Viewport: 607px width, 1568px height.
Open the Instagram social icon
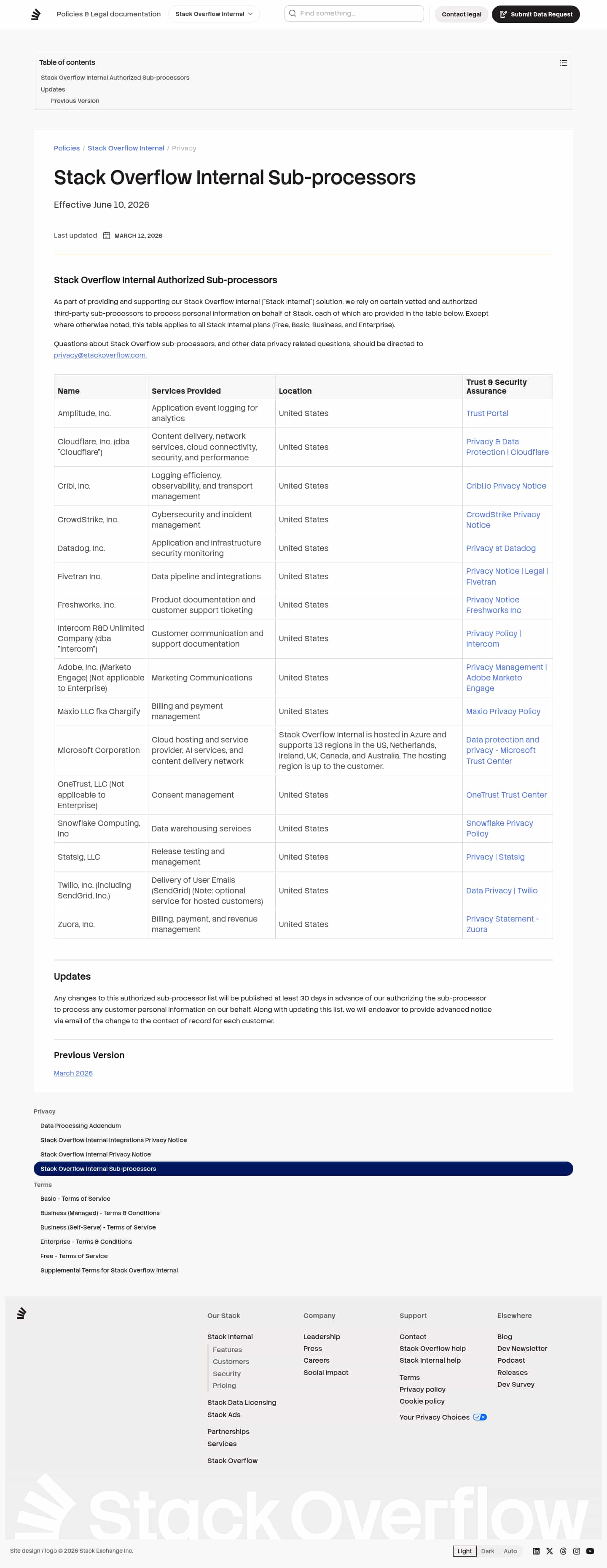(577, 1551)
